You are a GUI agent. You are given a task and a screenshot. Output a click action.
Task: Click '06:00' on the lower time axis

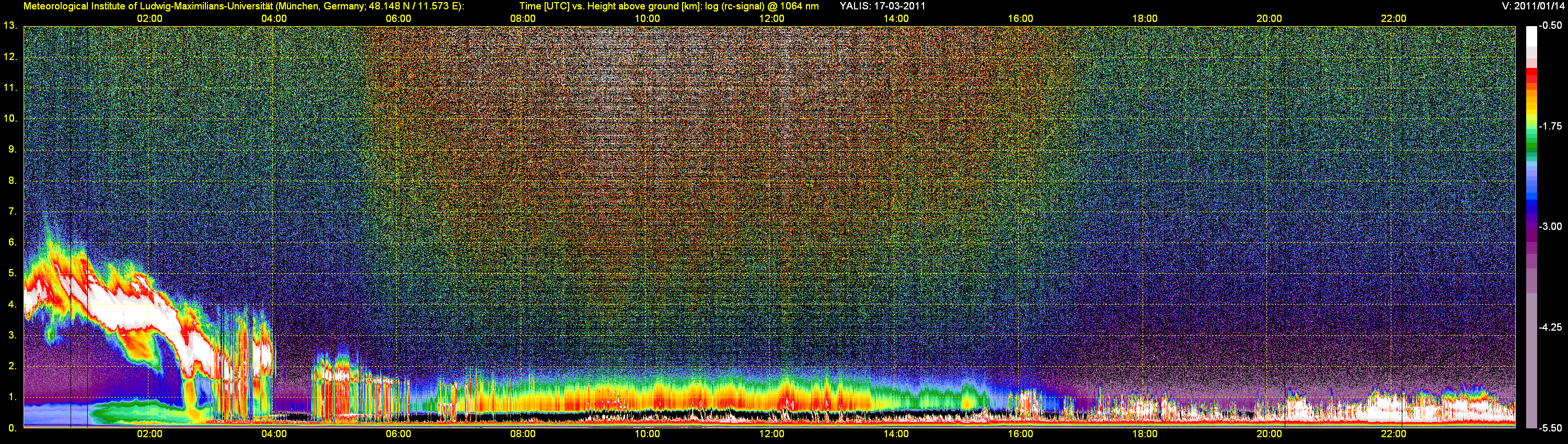click(x=398, y=434)
